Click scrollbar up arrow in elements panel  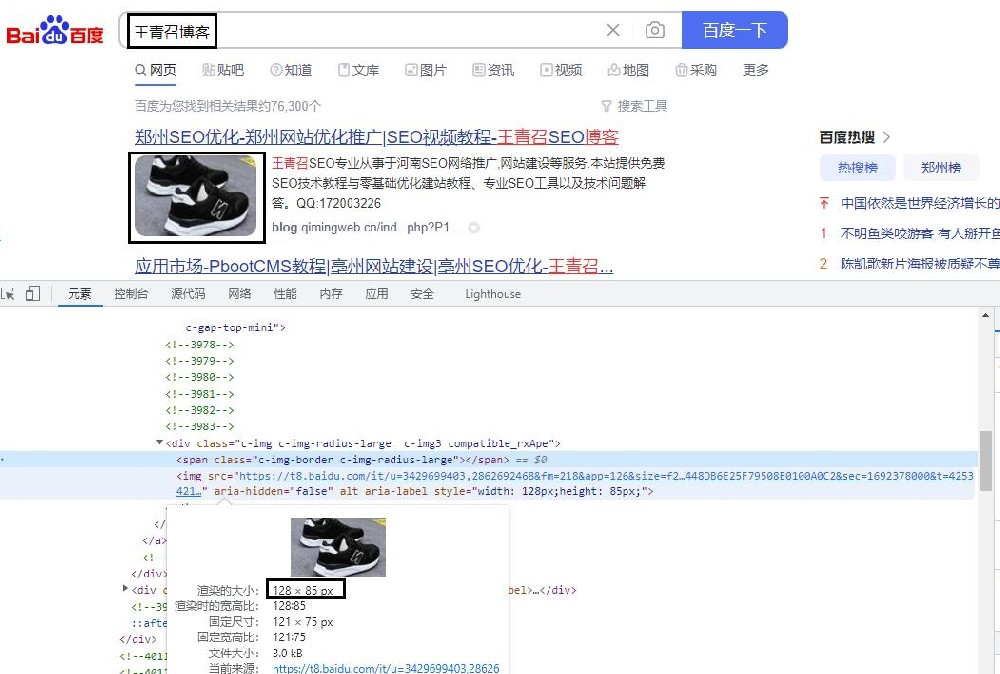pos(985,315)
